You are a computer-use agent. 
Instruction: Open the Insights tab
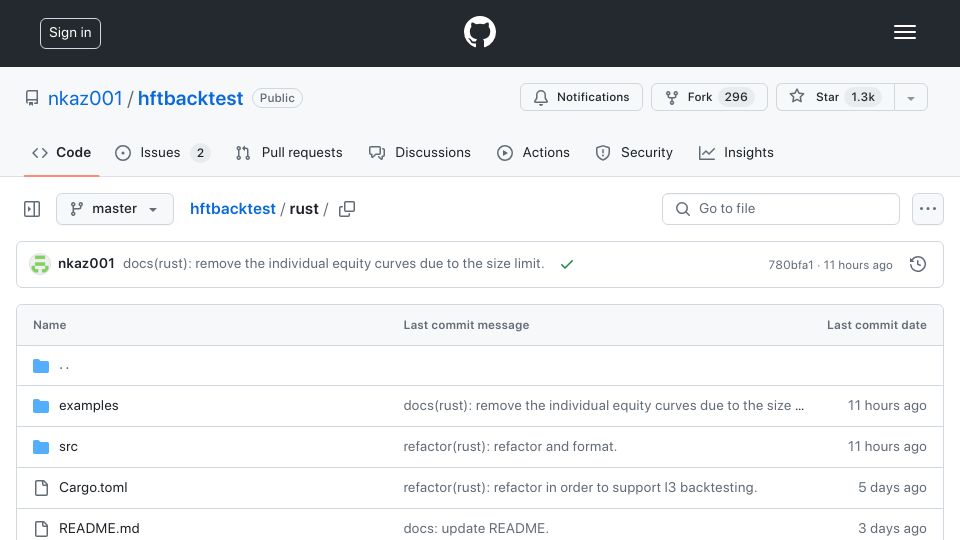[x=737, y=152]
